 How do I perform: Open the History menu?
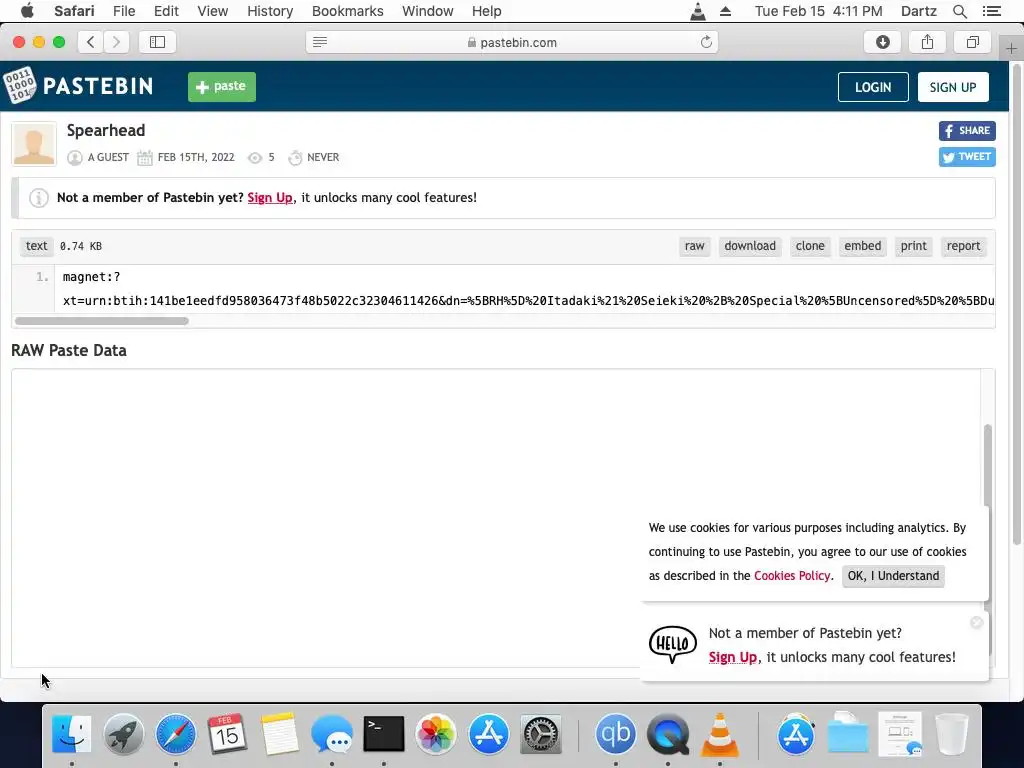pyautogui.click(x=270, y=11)
